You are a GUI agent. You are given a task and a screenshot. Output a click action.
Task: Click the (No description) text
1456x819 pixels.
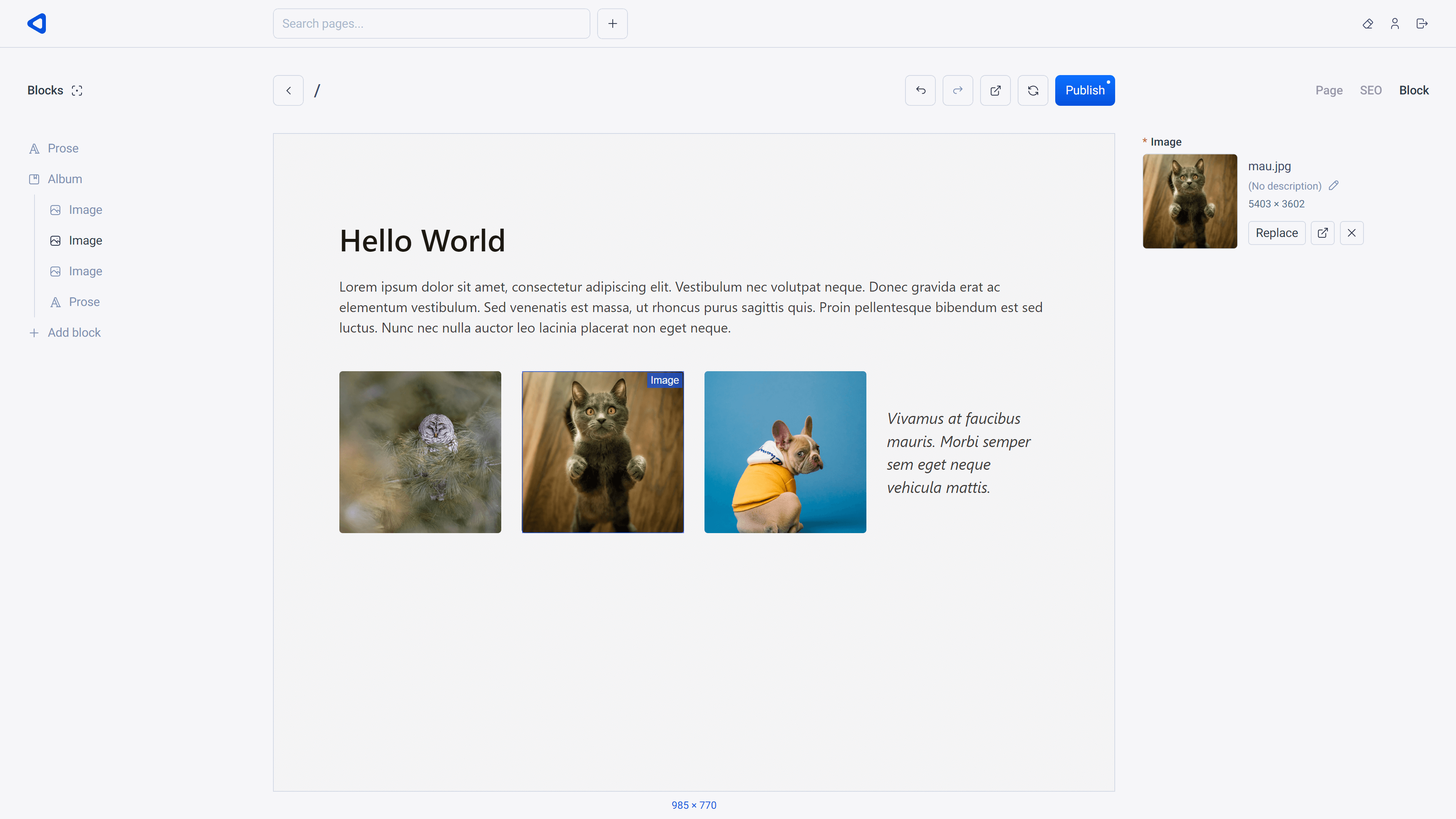[x=1285, y=186]
